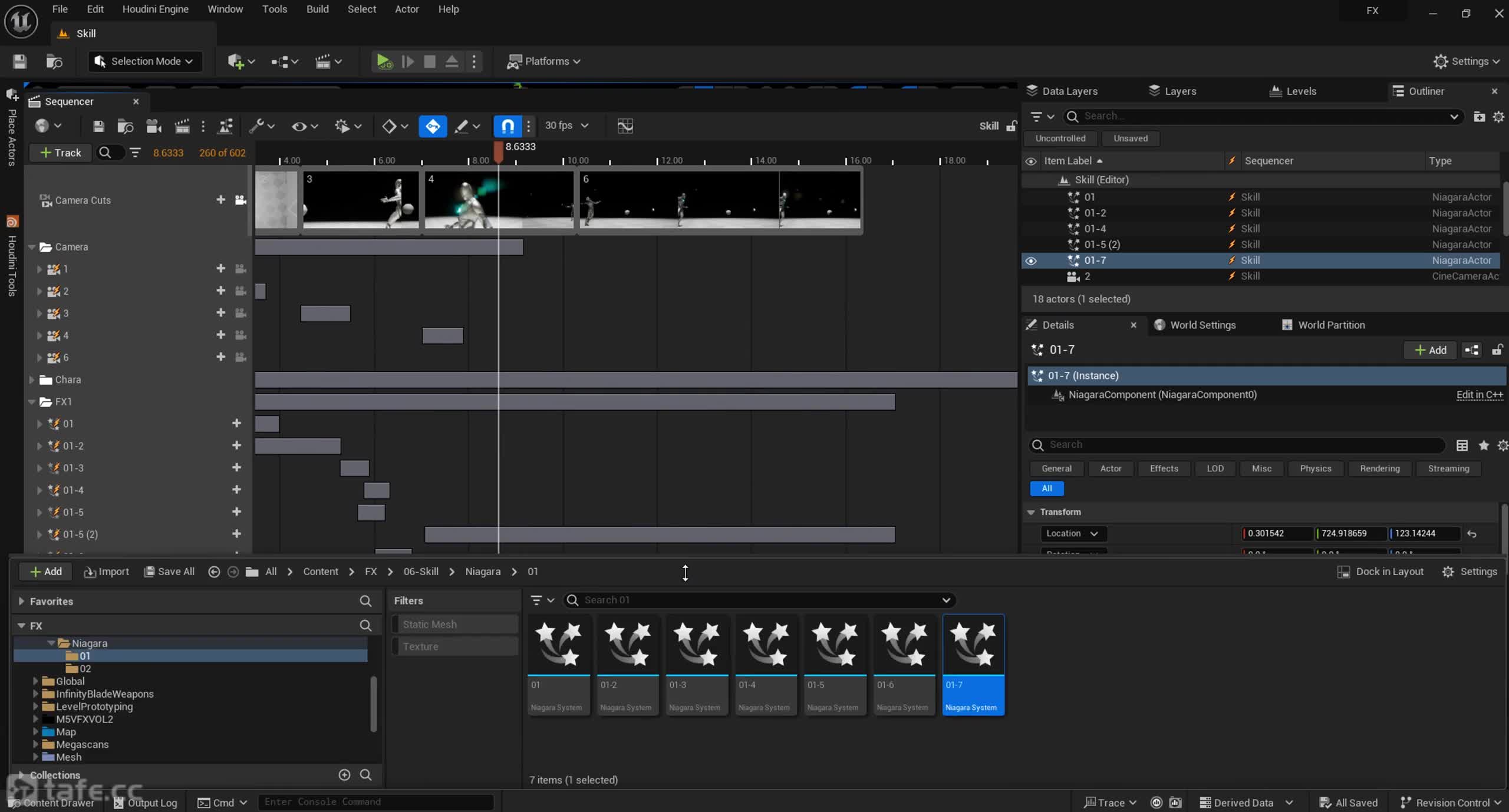The height and width of the screenshot is (812, 1509).
Task: Toggle the Unsaved filter chip in Outliner
Action: click(1130, 138)
